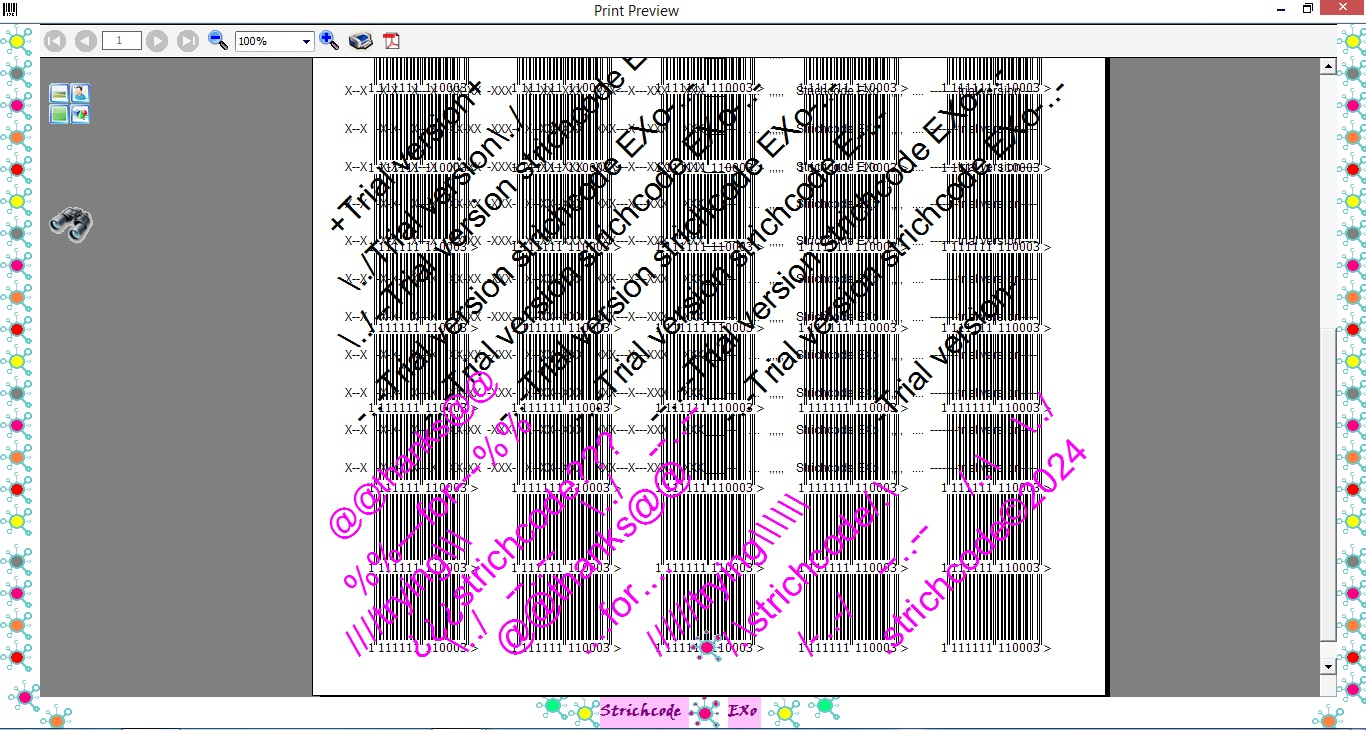
Task: Click the vertical scrollbar down arrow
Action: point(1328,666)
